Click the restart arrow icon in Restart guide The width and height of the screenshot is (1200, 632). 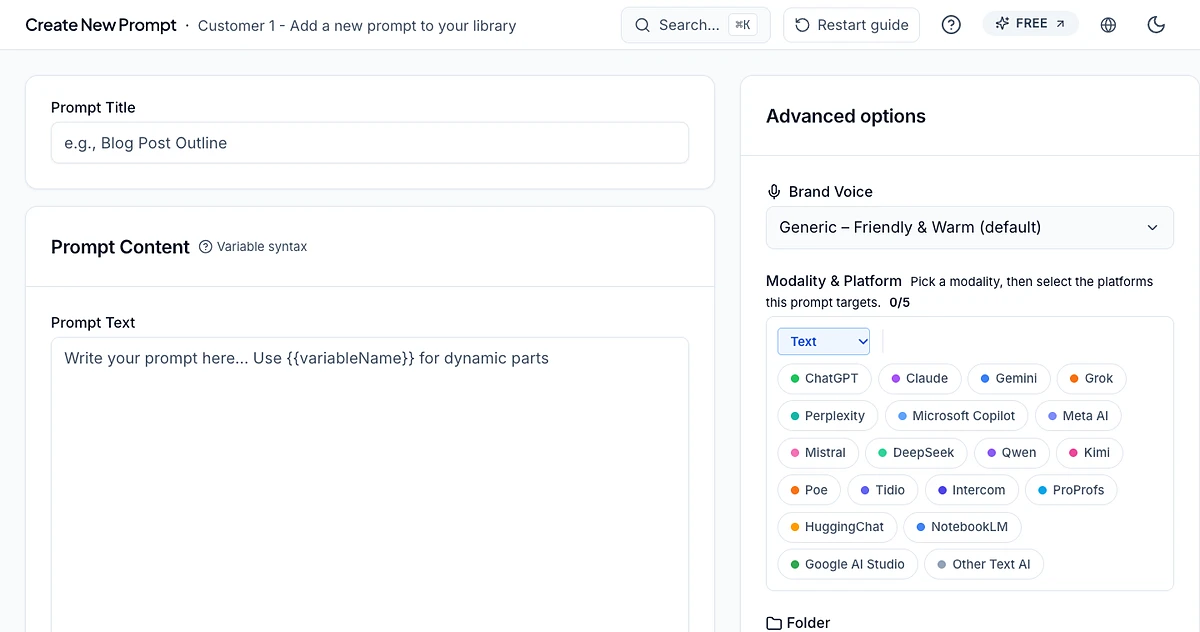point(803,25)
